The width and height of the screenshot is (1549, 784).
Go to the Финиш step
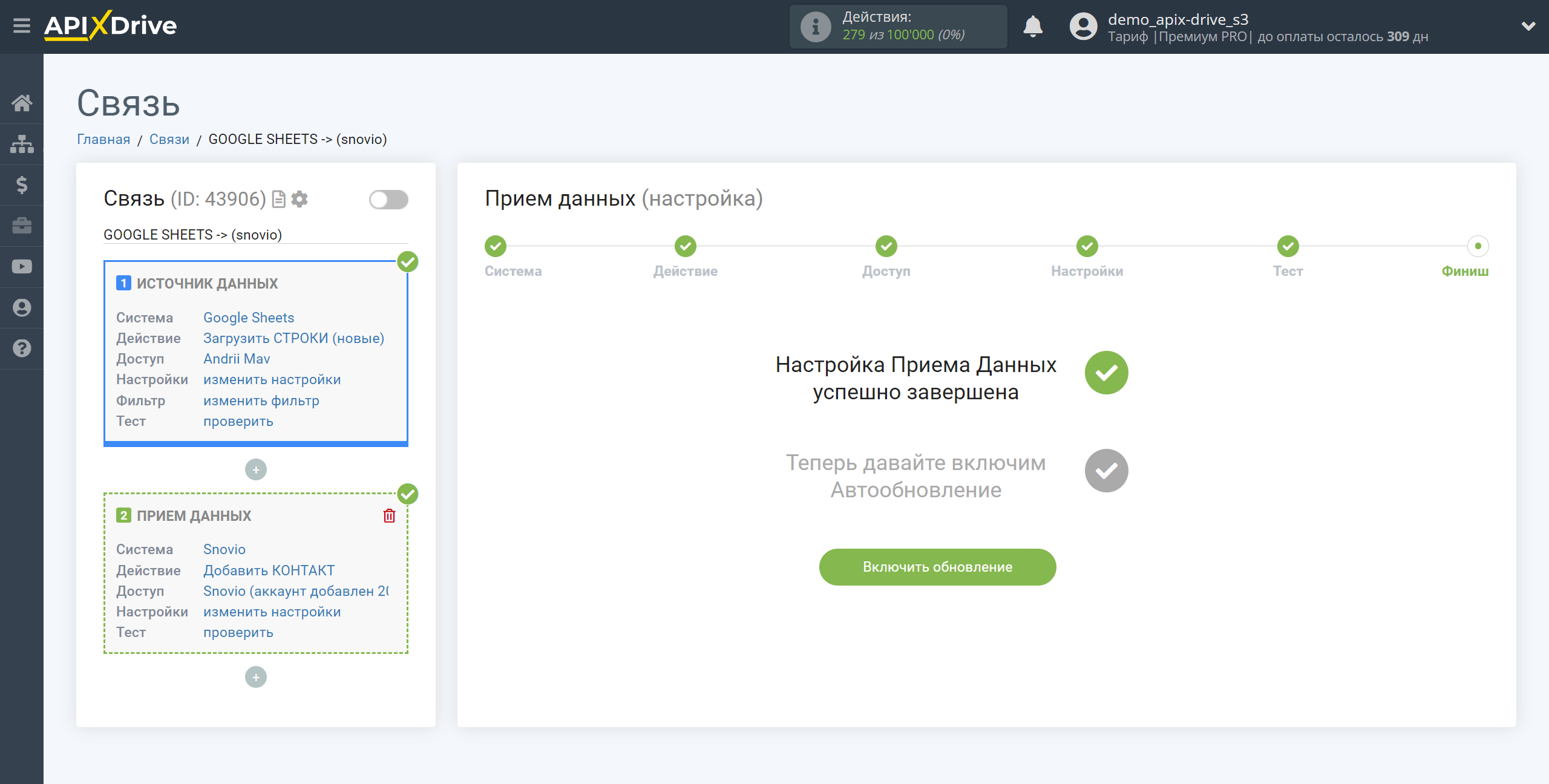pyautogui.click(x=1478, y=246)
